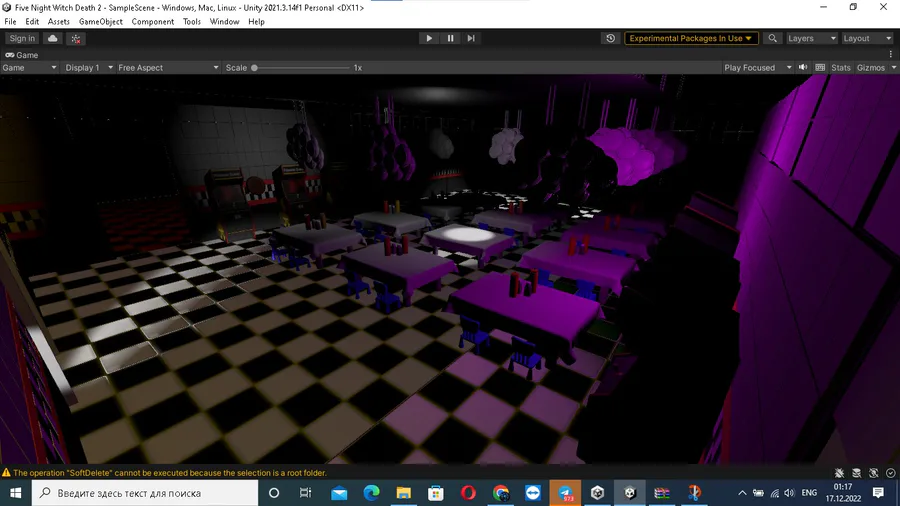Screen dimensions: 900x506
Task: Open the Undo History icon
Action: tap(610, 38)
